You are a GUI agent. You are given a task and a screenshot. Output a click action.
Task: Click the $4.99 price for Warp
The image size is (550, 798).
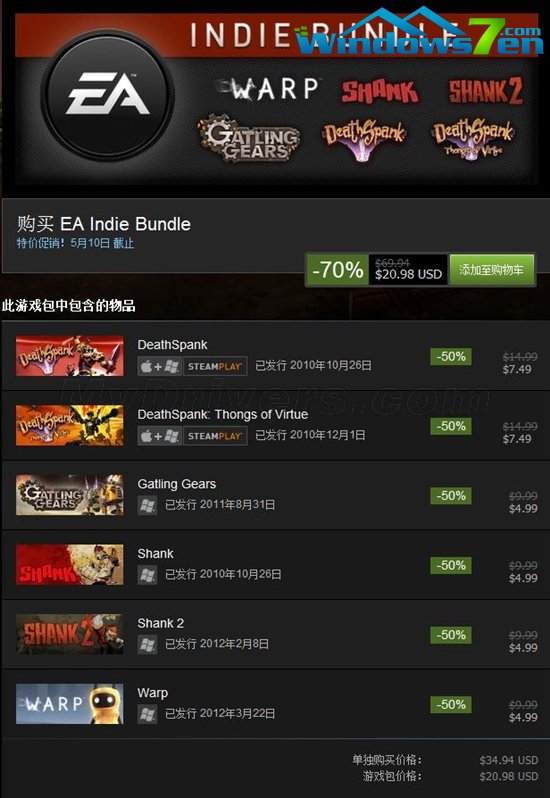(523, 718)
